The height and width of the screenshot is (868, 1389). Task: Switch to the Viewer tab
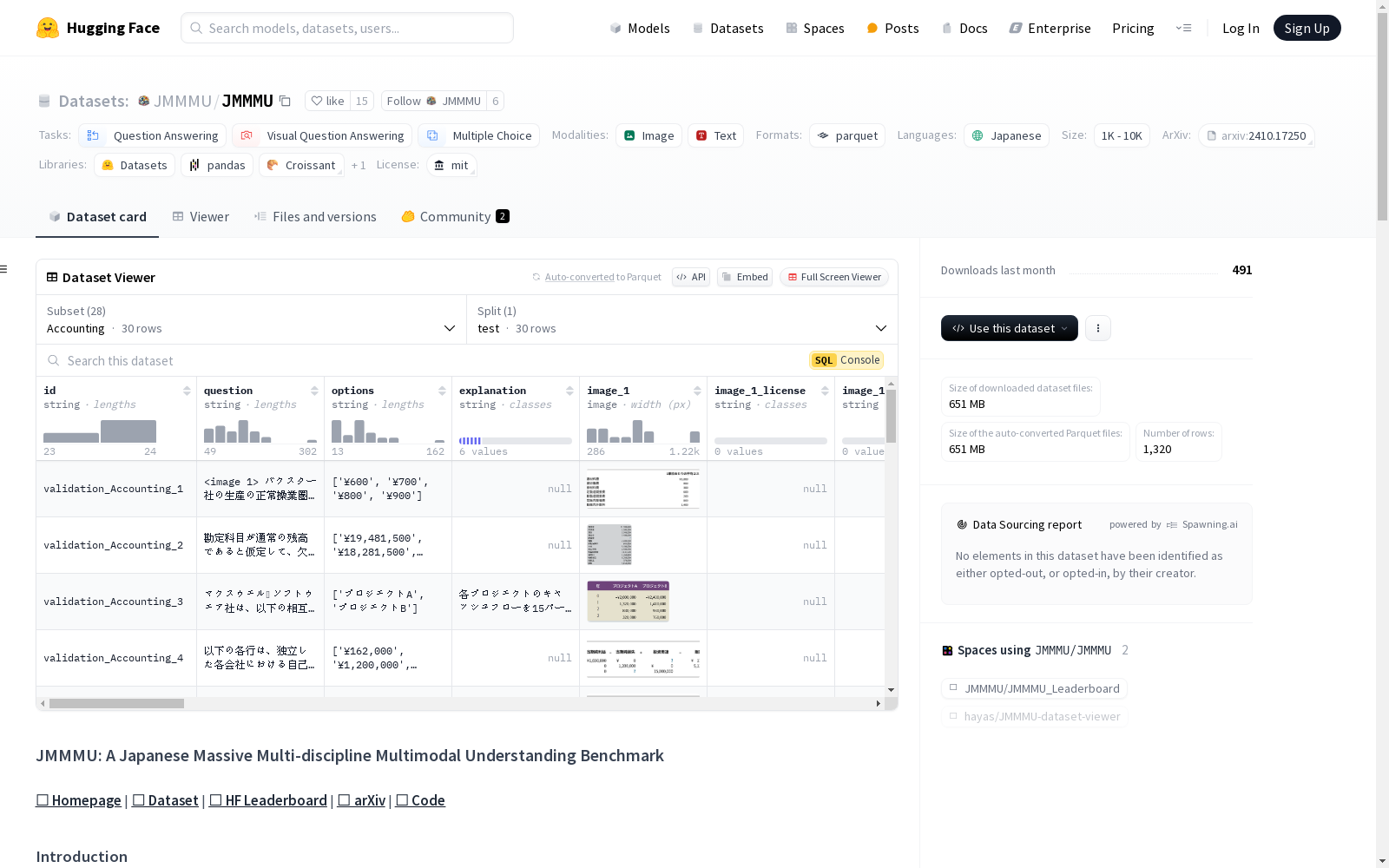(x=201, y=217)
